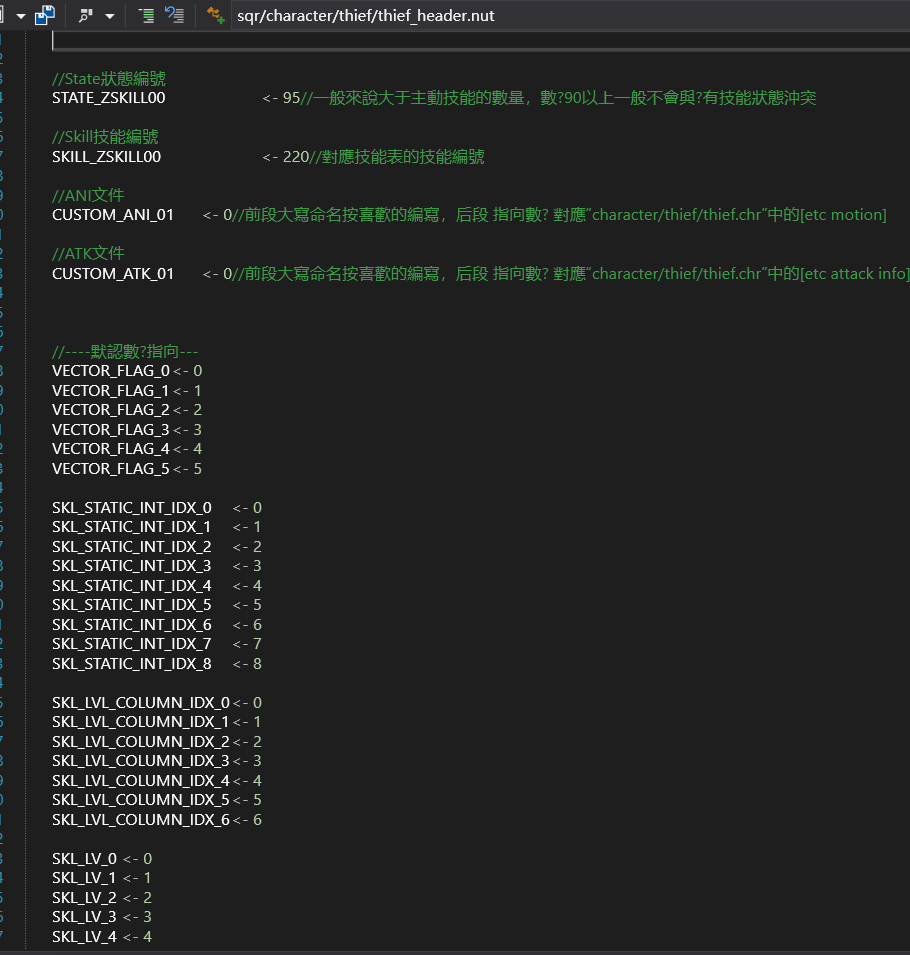Viewport: 910px width, 955px height.
Task: Click on SKL_LVL_COLUMN_IDX_6
Action: coord(140,820)
